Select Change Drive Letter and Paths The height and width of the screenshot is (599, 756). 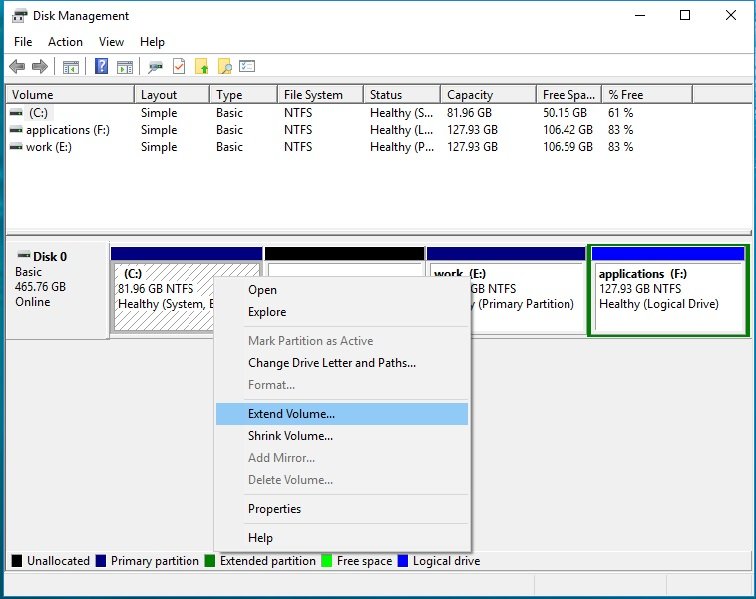pyautogui.click(x=341, y=363)
